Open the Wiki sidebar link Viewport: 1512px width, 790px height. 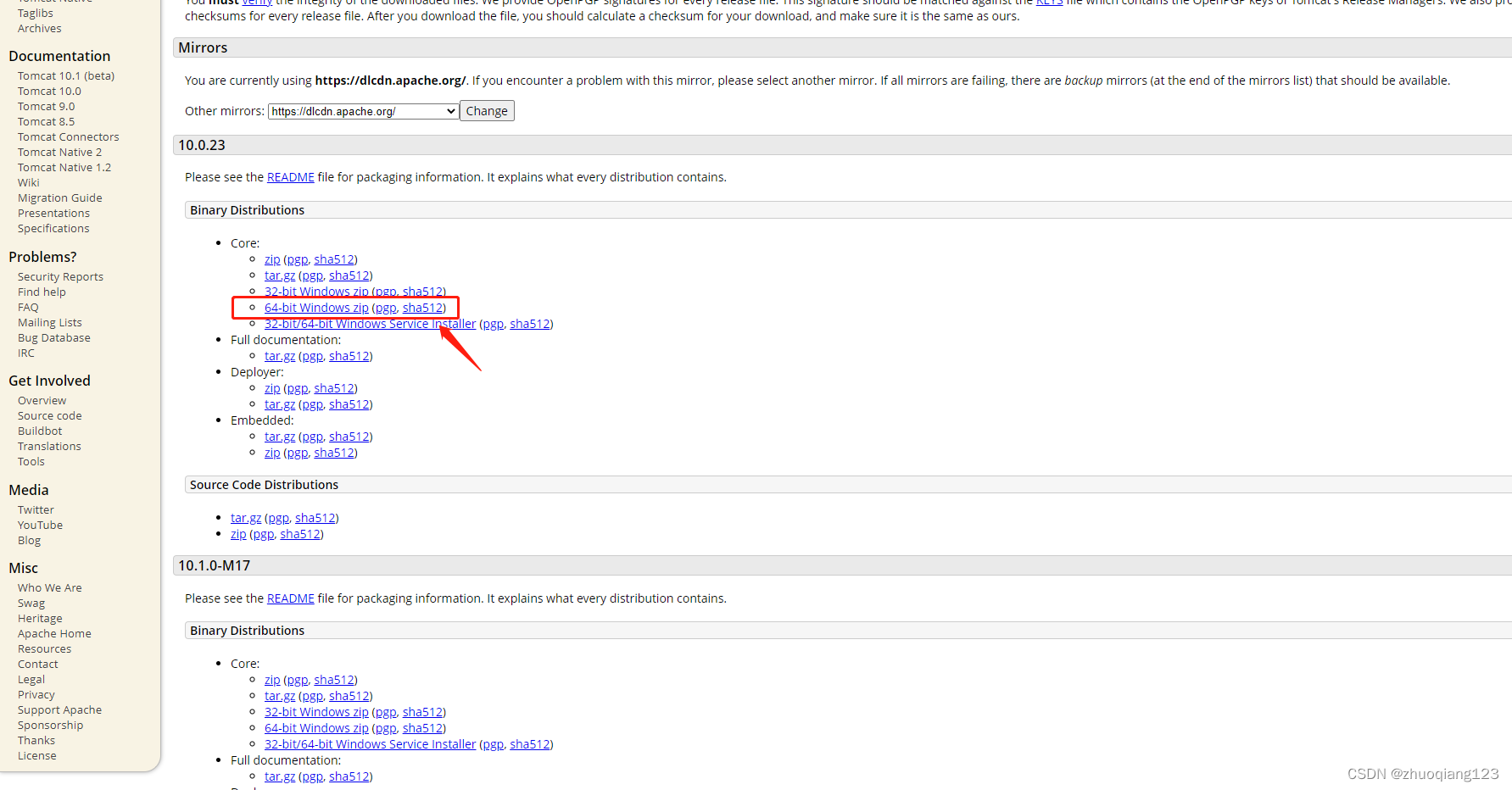click(29, 183)
